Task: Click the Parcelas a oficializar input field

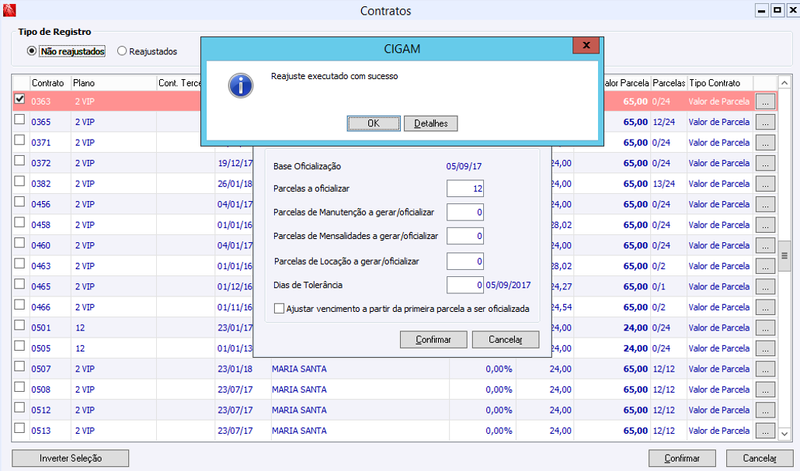Action: coord(465,188)
